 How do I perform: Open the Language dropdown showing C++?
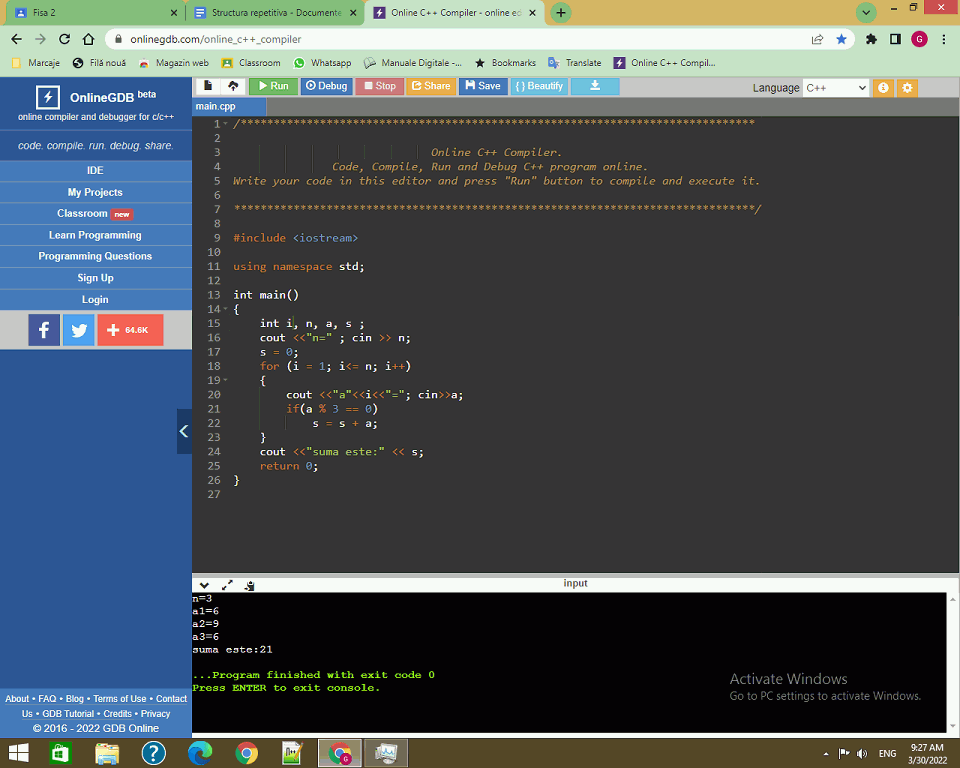[x=836, y=88]
